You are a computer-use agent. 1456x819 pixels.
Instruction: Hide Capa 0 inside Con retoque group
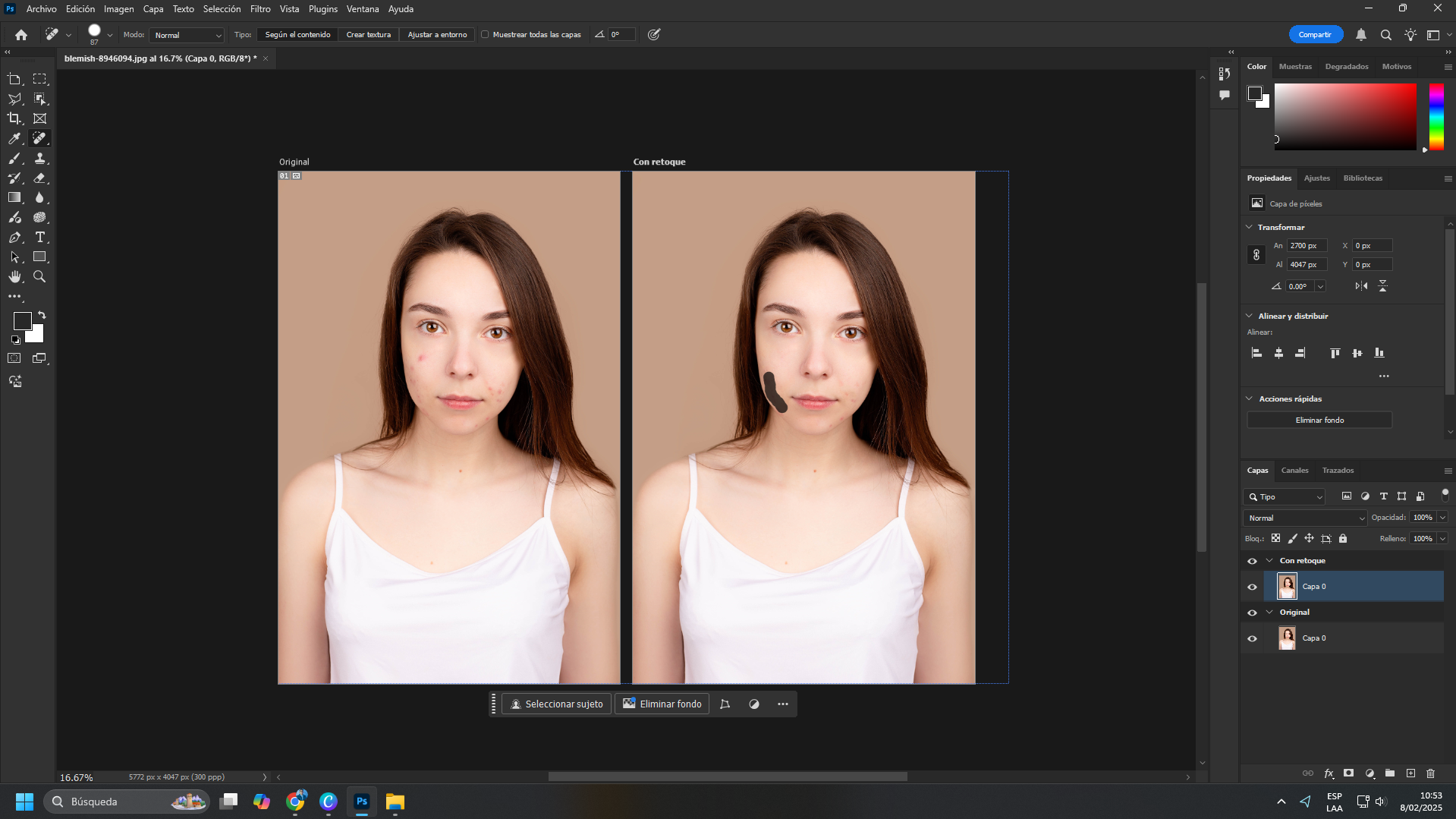(1252, 587)
